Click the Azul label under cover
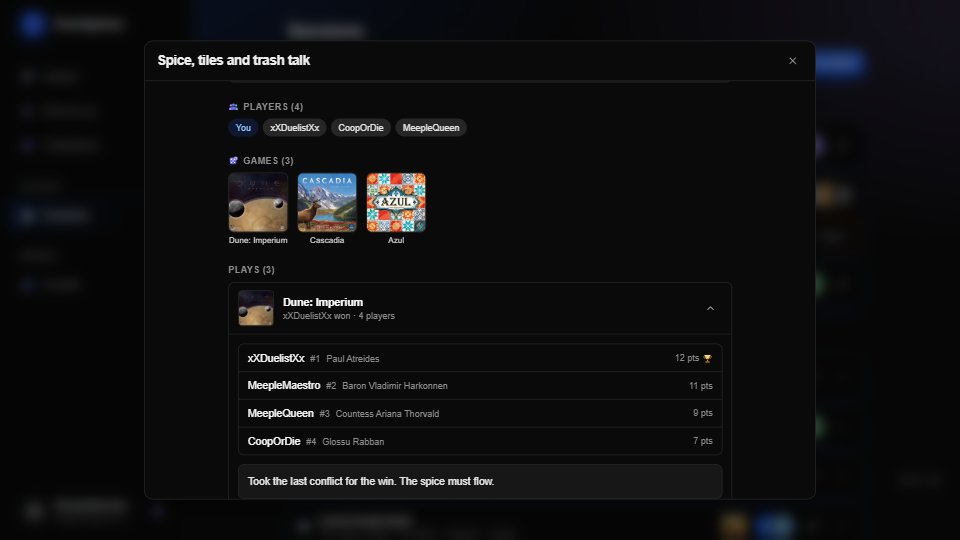 (396, 240)
